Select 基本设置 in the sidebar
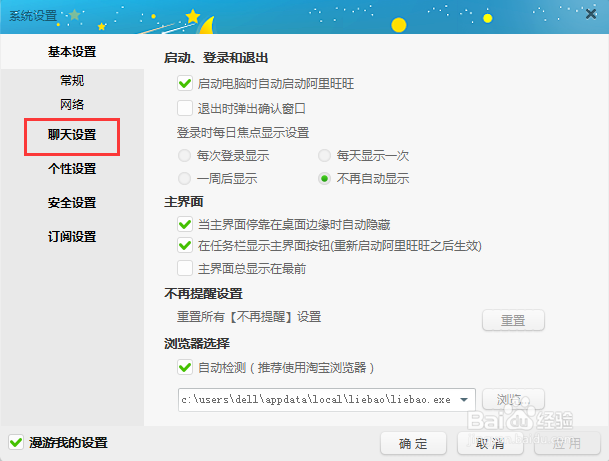 click(x=72, y=52)
